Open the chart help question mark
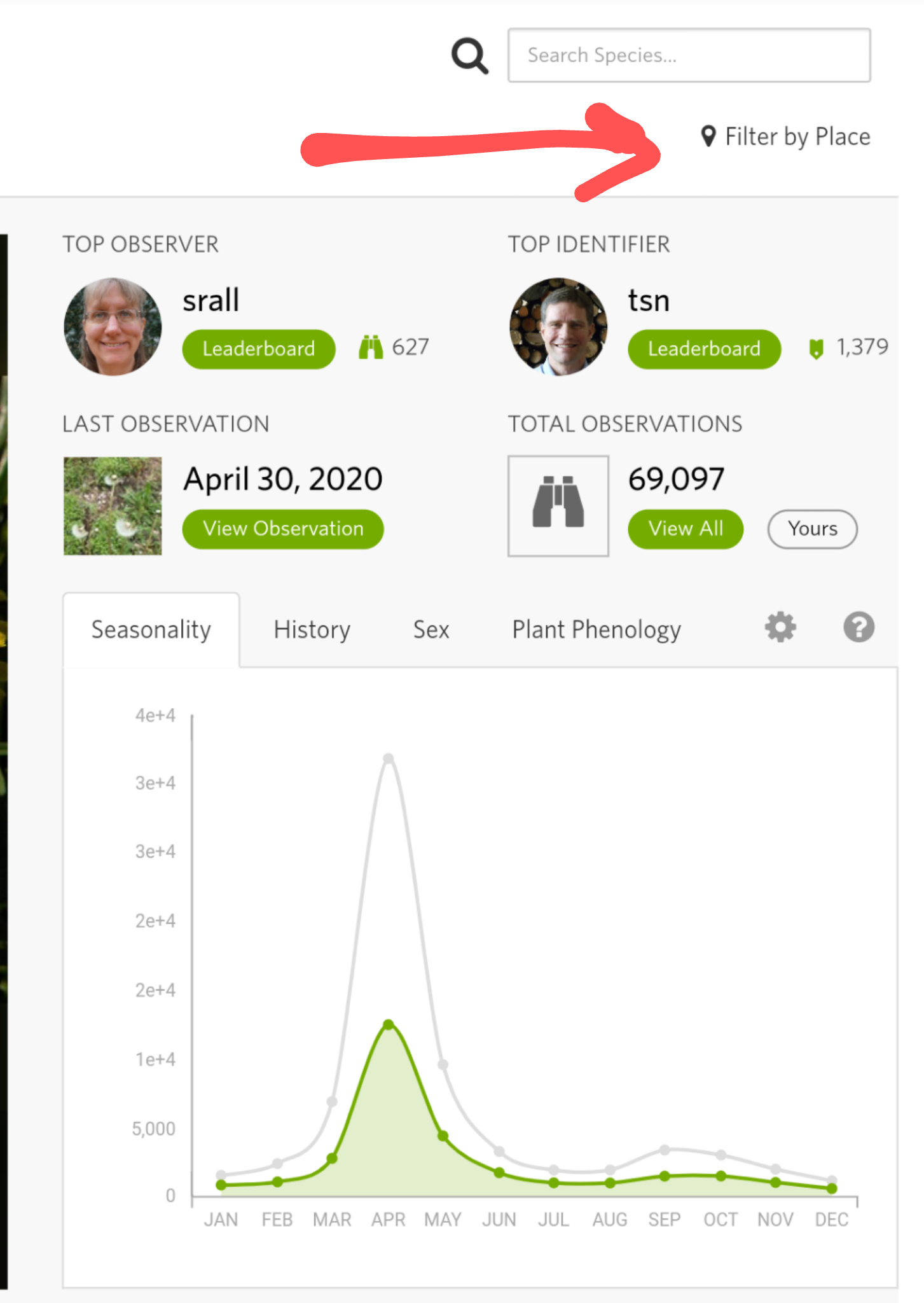Viewport: 924px width, 1303px height. click(858, 628)
